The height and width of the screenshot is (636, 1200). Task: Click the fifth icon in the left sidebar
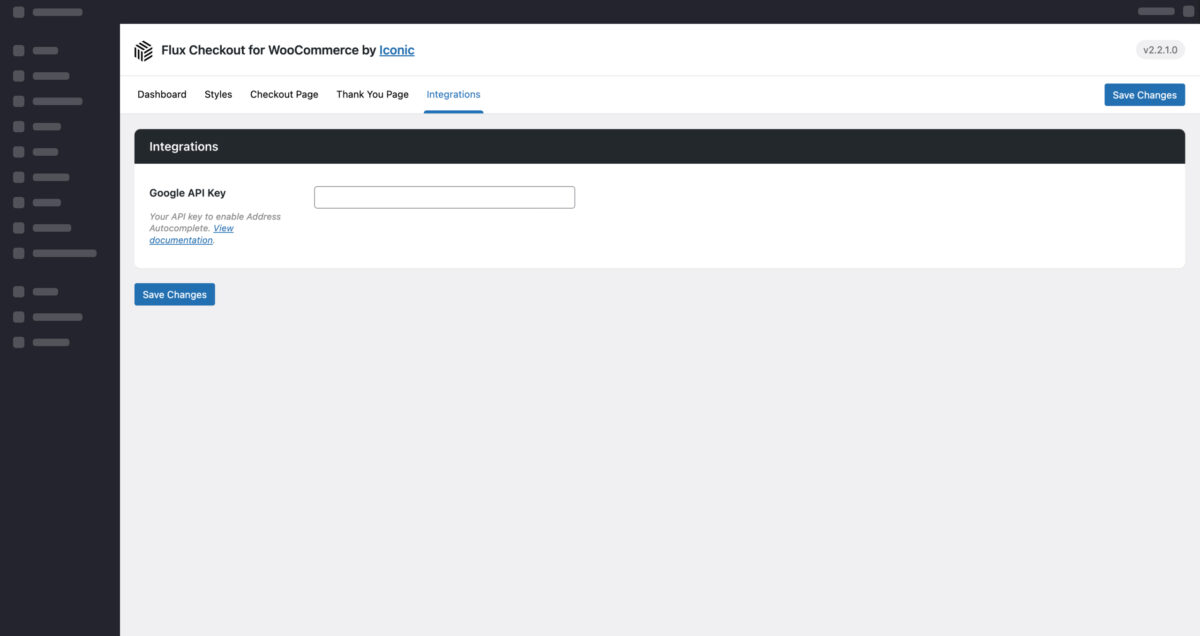coord(17,151)
